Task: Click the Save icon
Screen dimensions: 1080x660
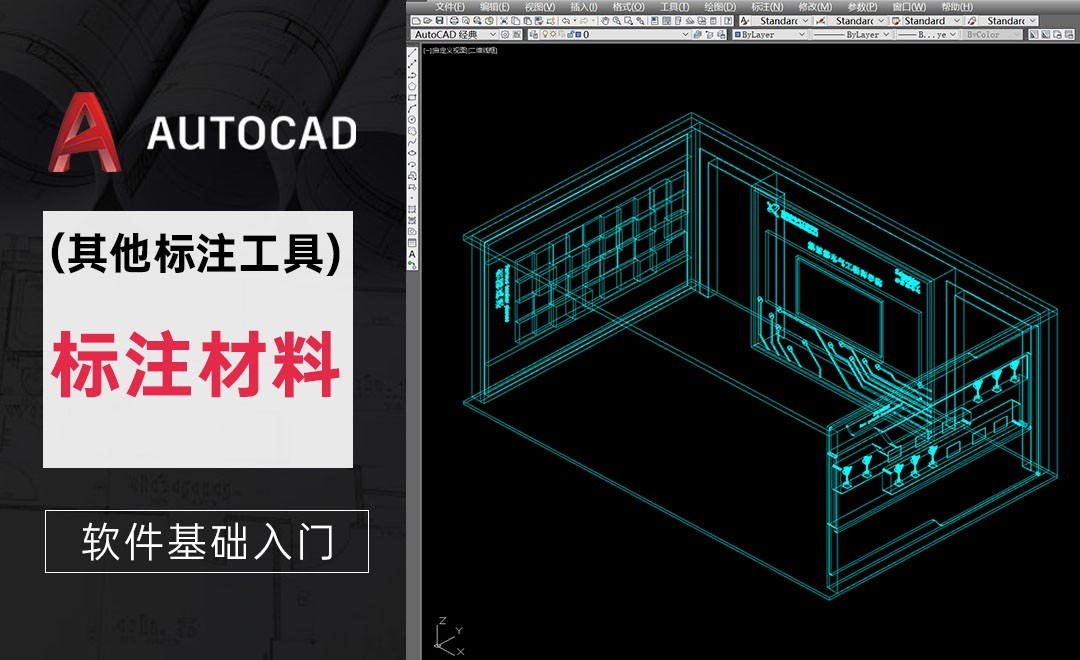Action: click(x=439, y=21)
